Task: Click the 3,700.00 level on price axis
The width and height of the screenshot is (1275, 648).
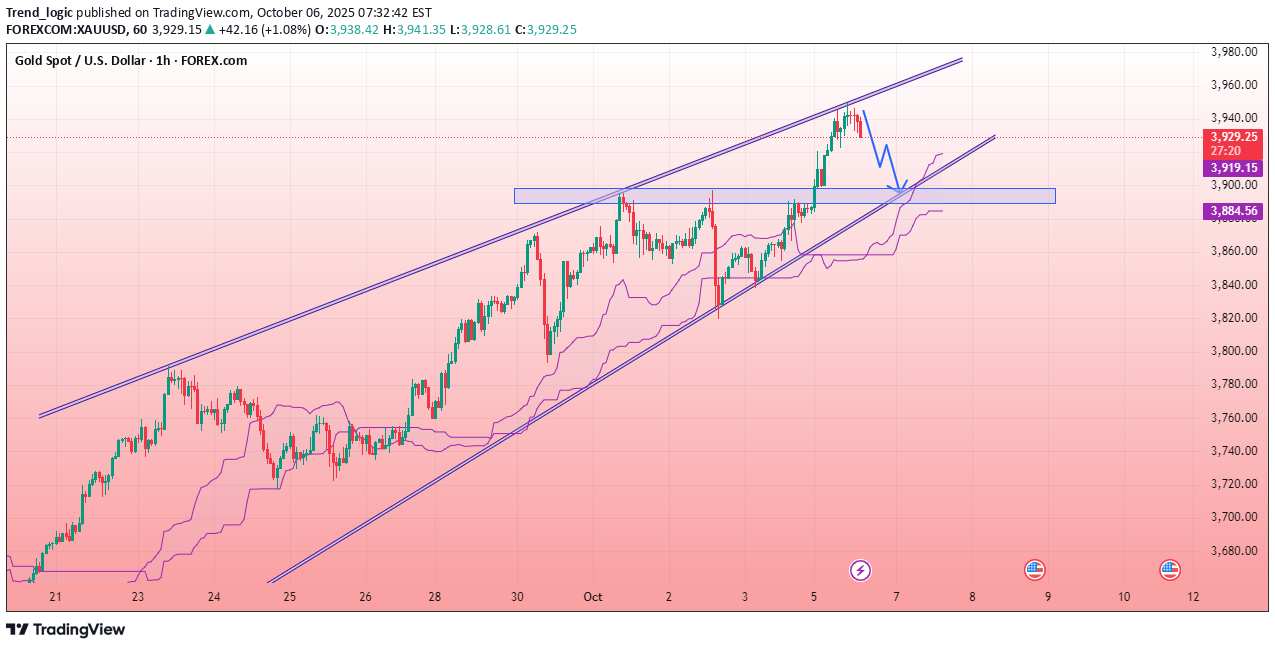Action: pyautogui.click(x=1232, y=517)
